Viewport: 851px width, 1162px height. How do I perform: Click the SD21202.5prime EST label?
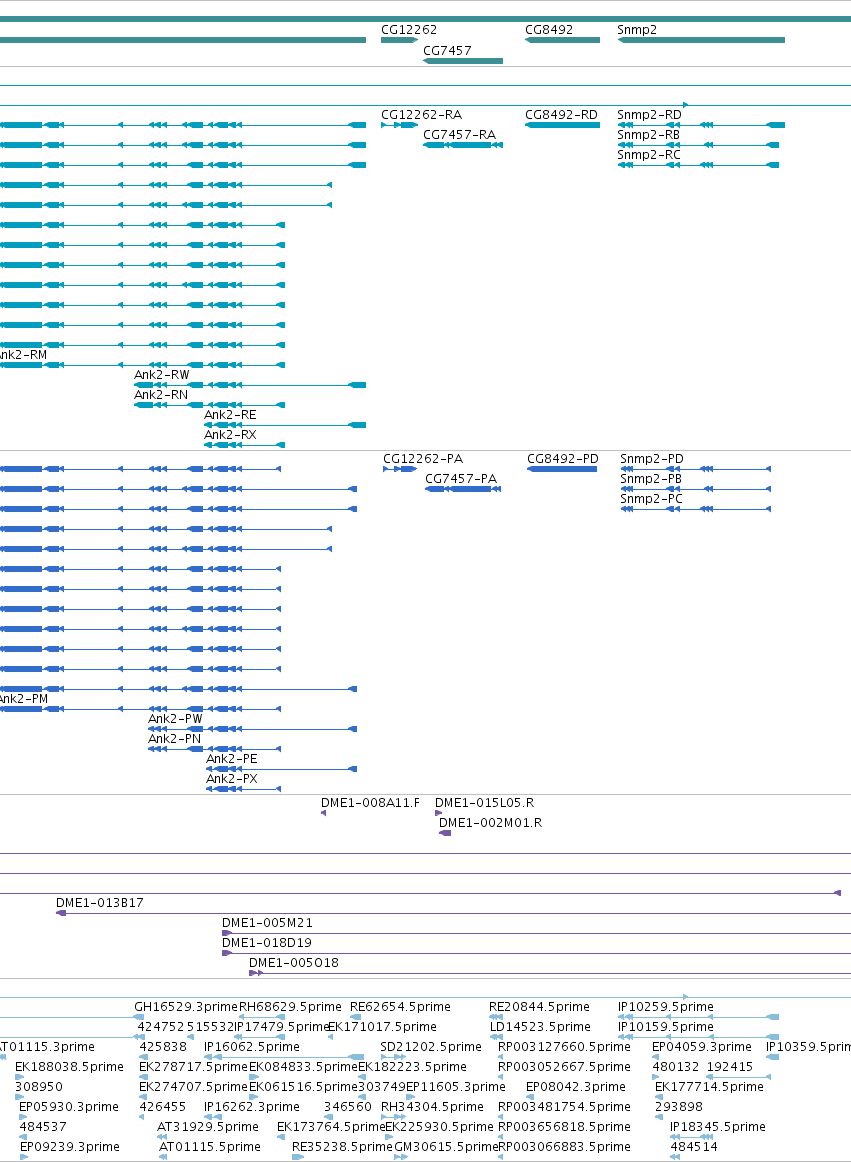[x=431, y=1046]
